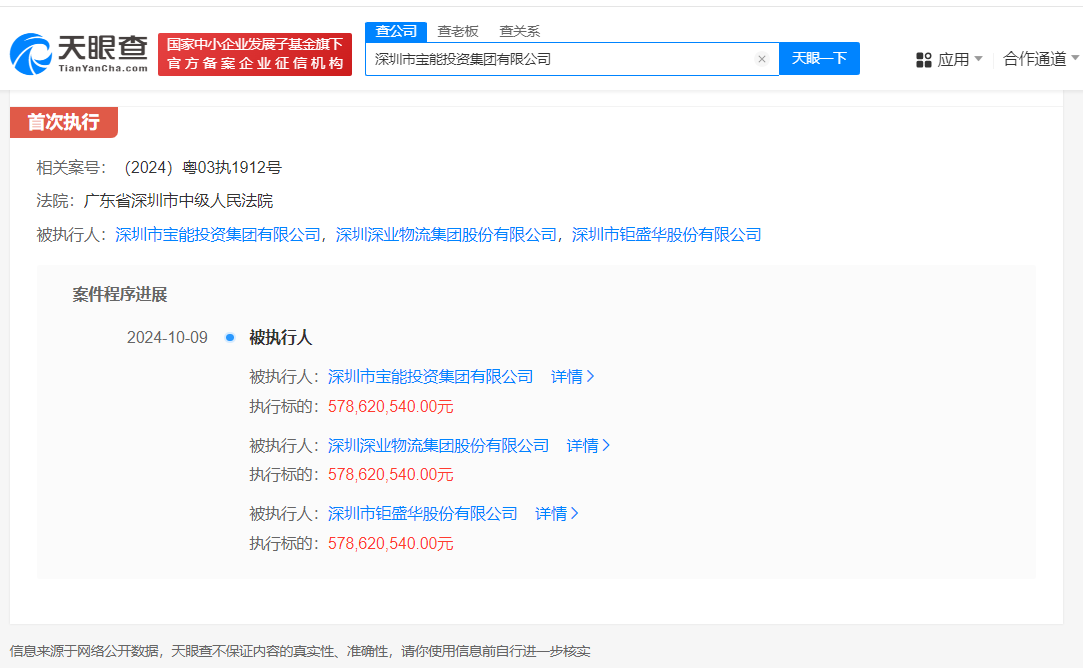Viewport: 1083px width, 668px height.
Task: Open 深圳市钜盛华股份有限公司 link in case progress
Action: coord(422,514)
